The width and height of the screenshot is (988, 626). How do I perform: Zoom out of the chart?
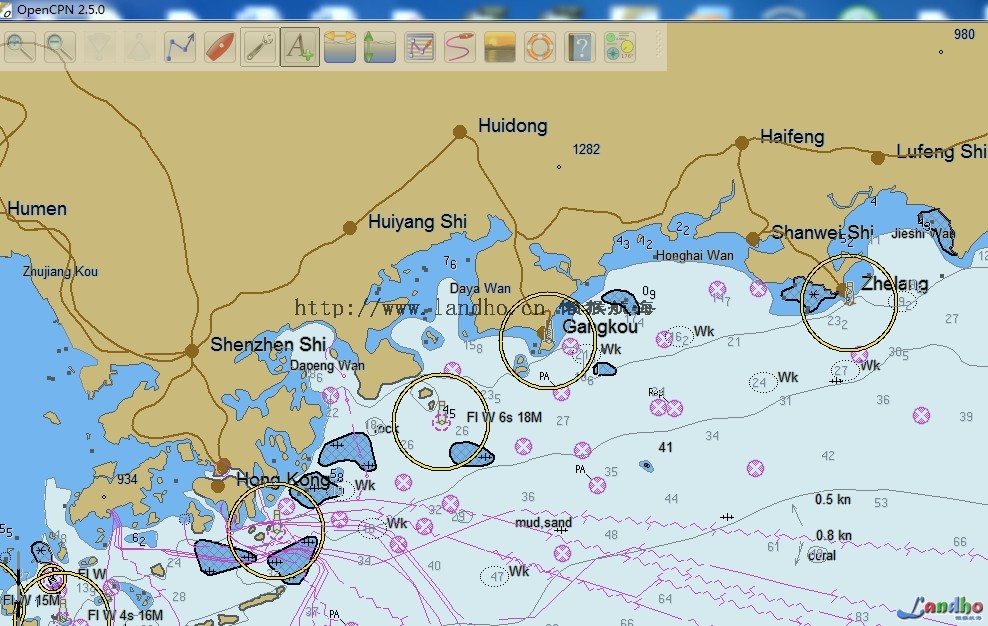60,47
